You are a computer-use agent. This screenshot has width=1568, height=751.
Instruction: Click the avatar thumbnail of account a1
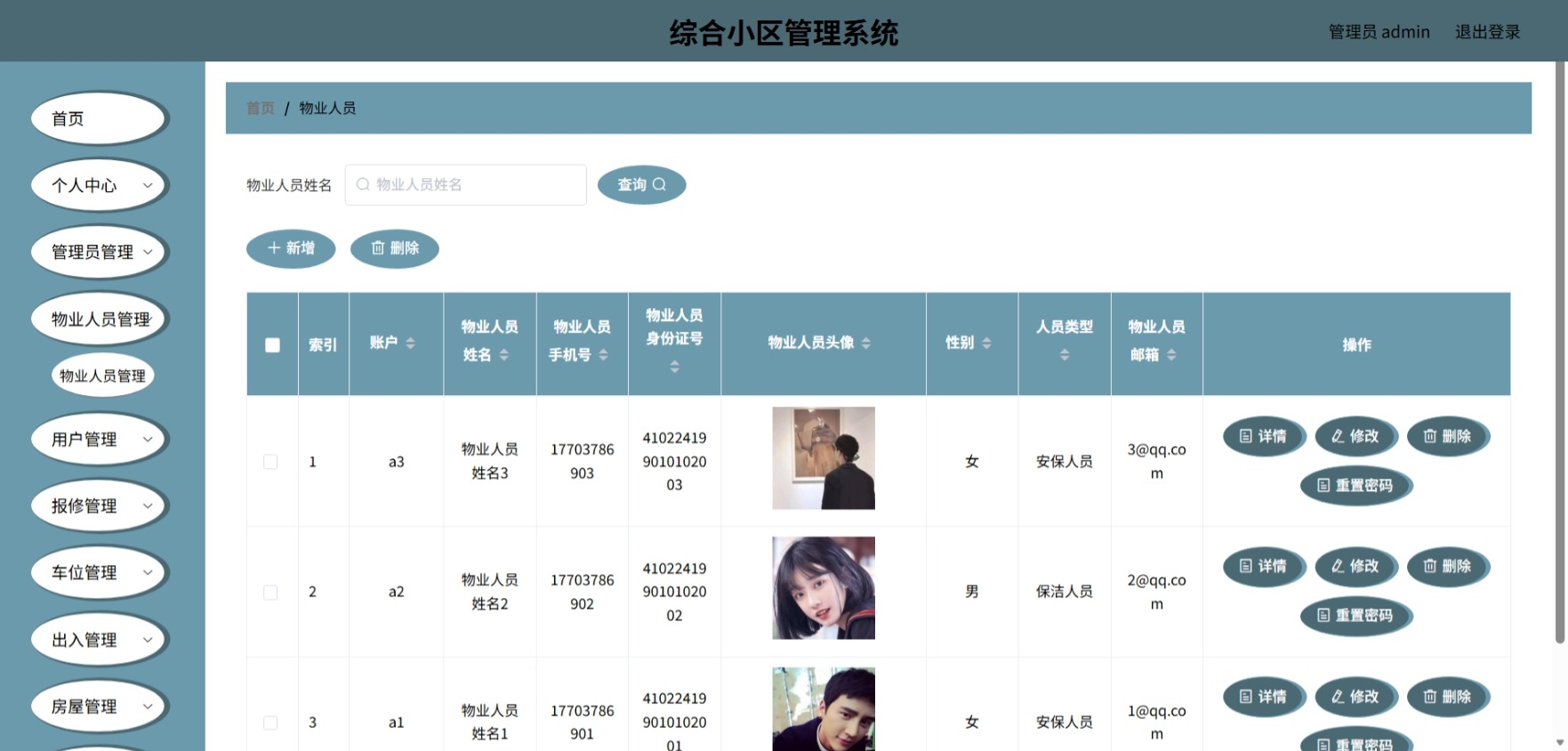824,709
